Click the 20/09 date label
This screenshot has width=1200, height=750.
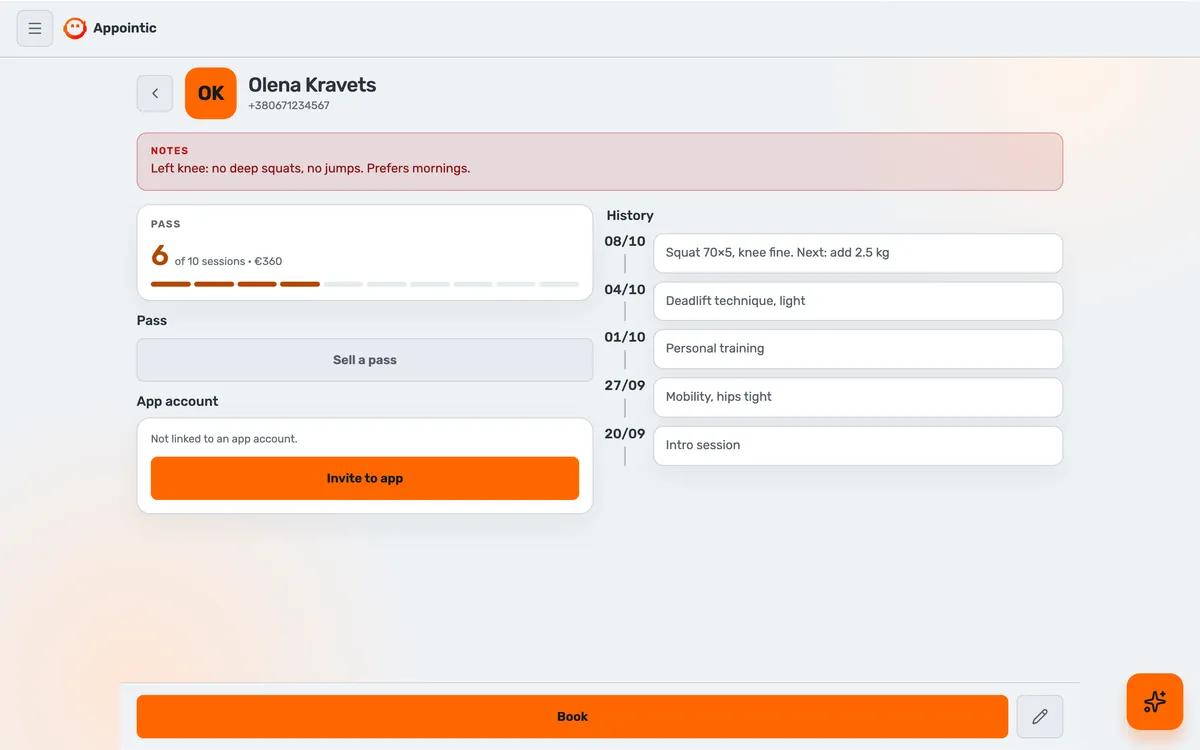point(625,434)
